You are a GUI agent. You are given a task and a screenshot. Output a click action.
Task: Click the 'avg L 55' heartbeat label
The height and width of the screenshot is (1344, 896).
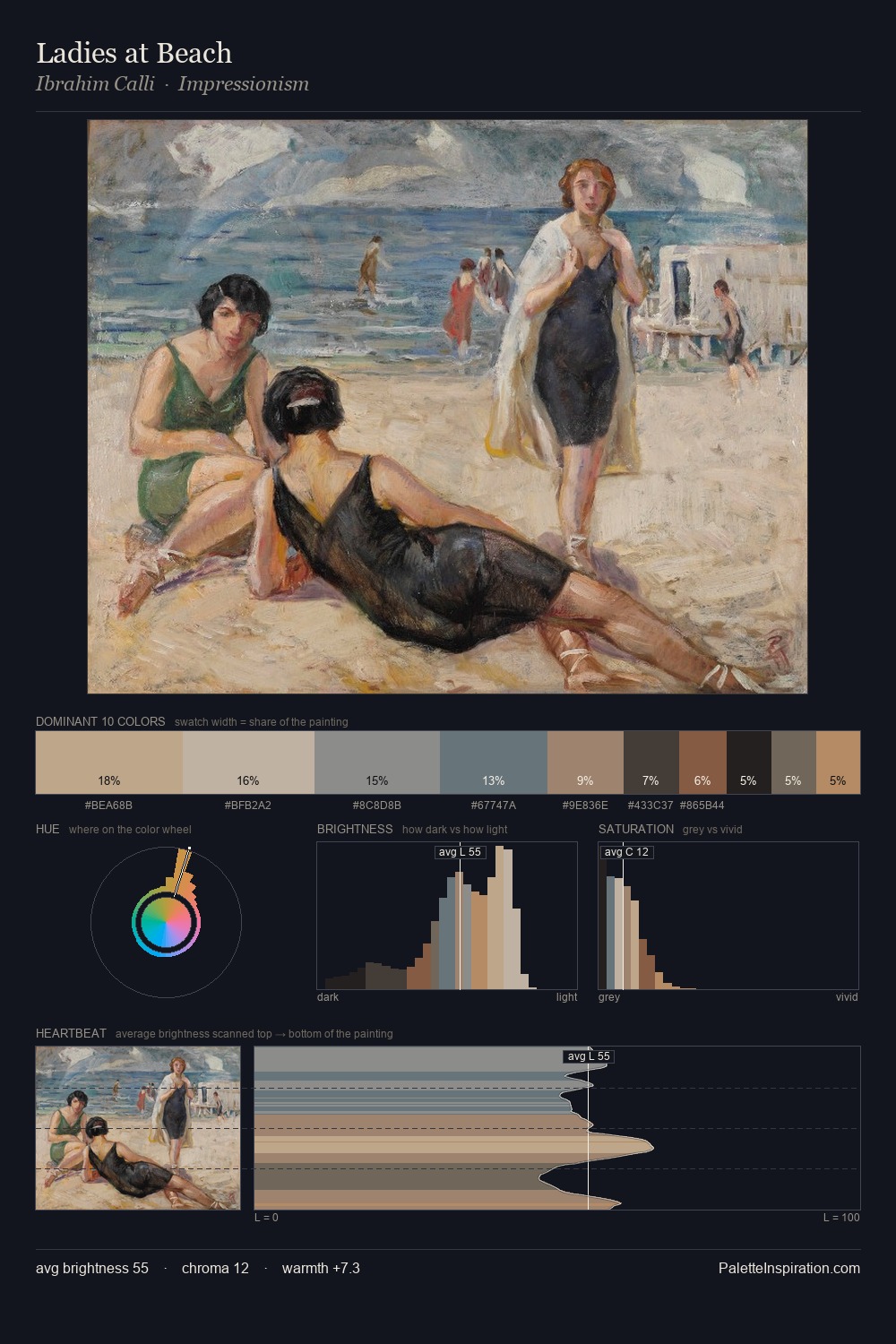point(589,1056)
